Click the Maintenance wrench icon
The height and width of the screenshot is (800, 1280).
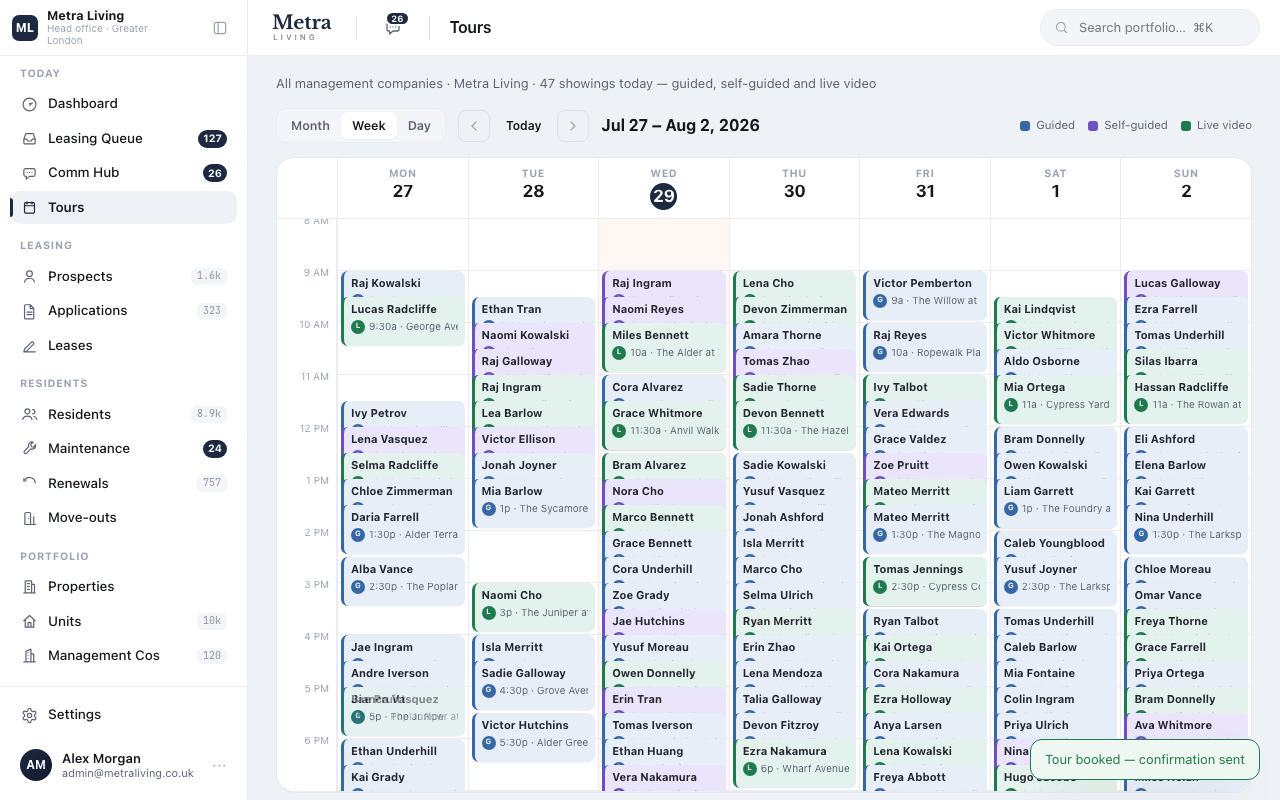[30, 449]
